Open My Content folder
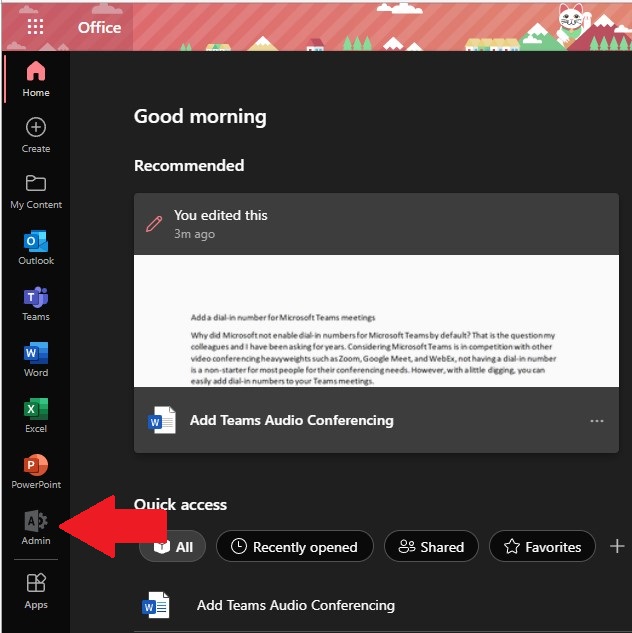The width and height of the screenshot is (632, 633). tap(36, 192)
